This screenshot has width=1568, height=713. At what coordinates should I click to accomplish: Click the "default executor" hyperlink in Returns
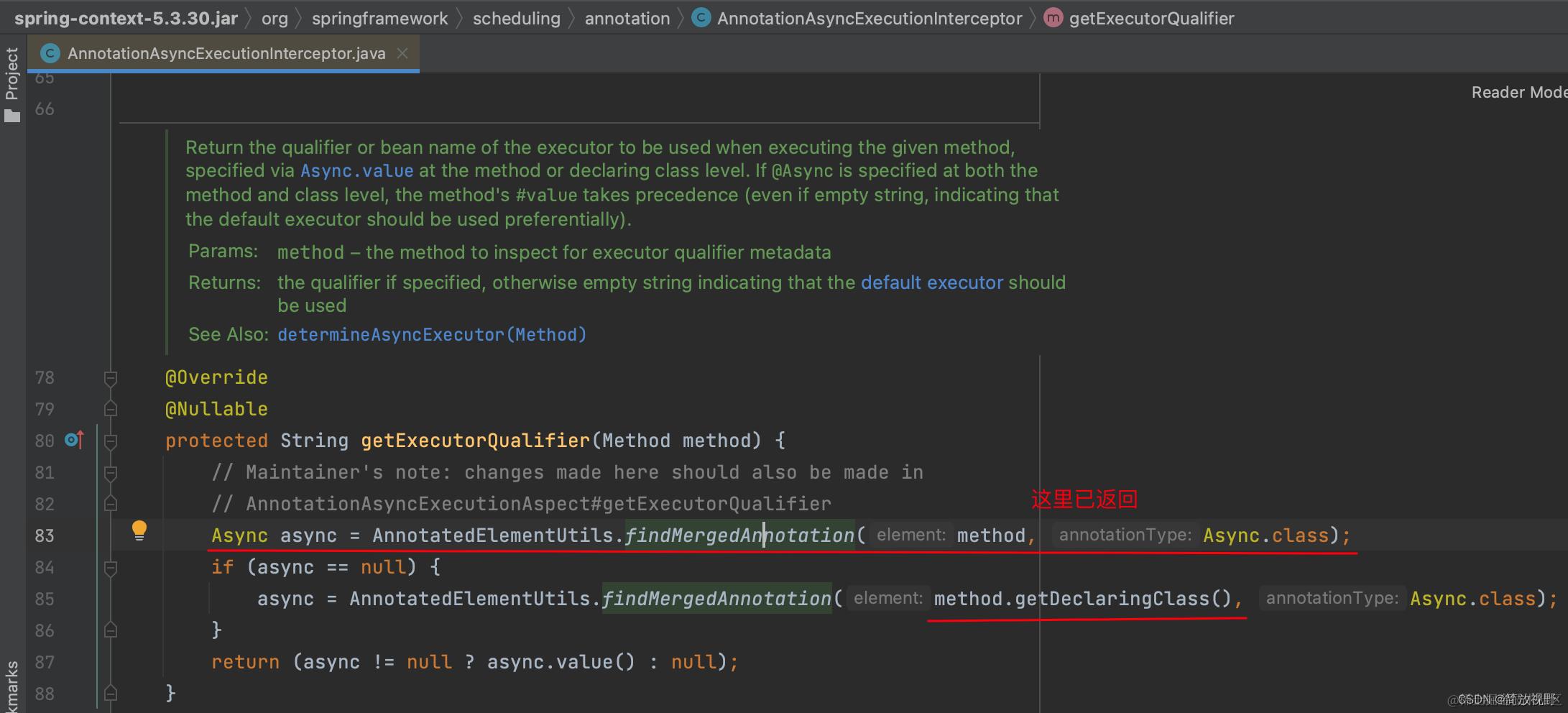pyautogui.click(x=932, y=282)
